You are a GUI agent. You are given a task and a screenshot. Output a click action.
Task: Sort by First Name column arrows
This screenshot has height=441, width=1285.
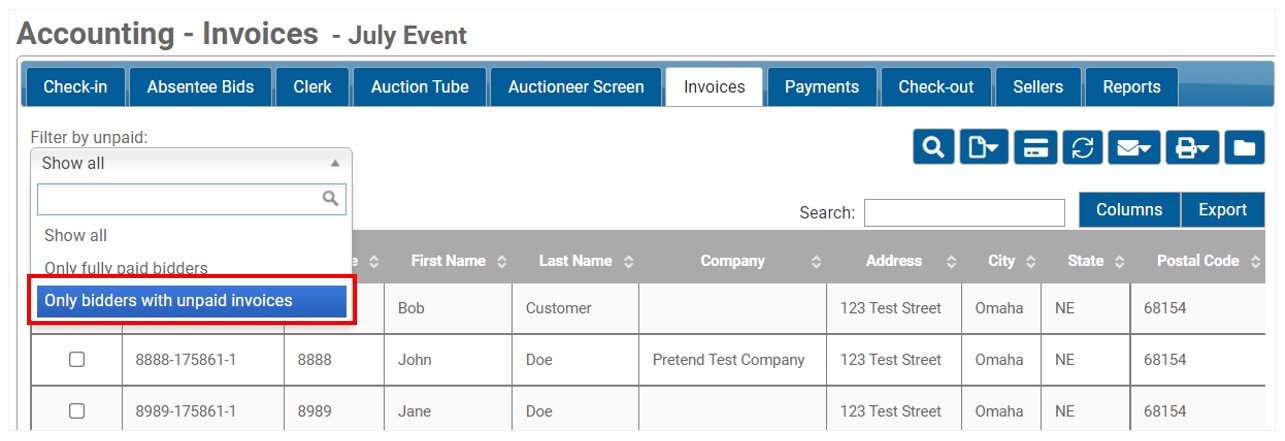[502, 261]
